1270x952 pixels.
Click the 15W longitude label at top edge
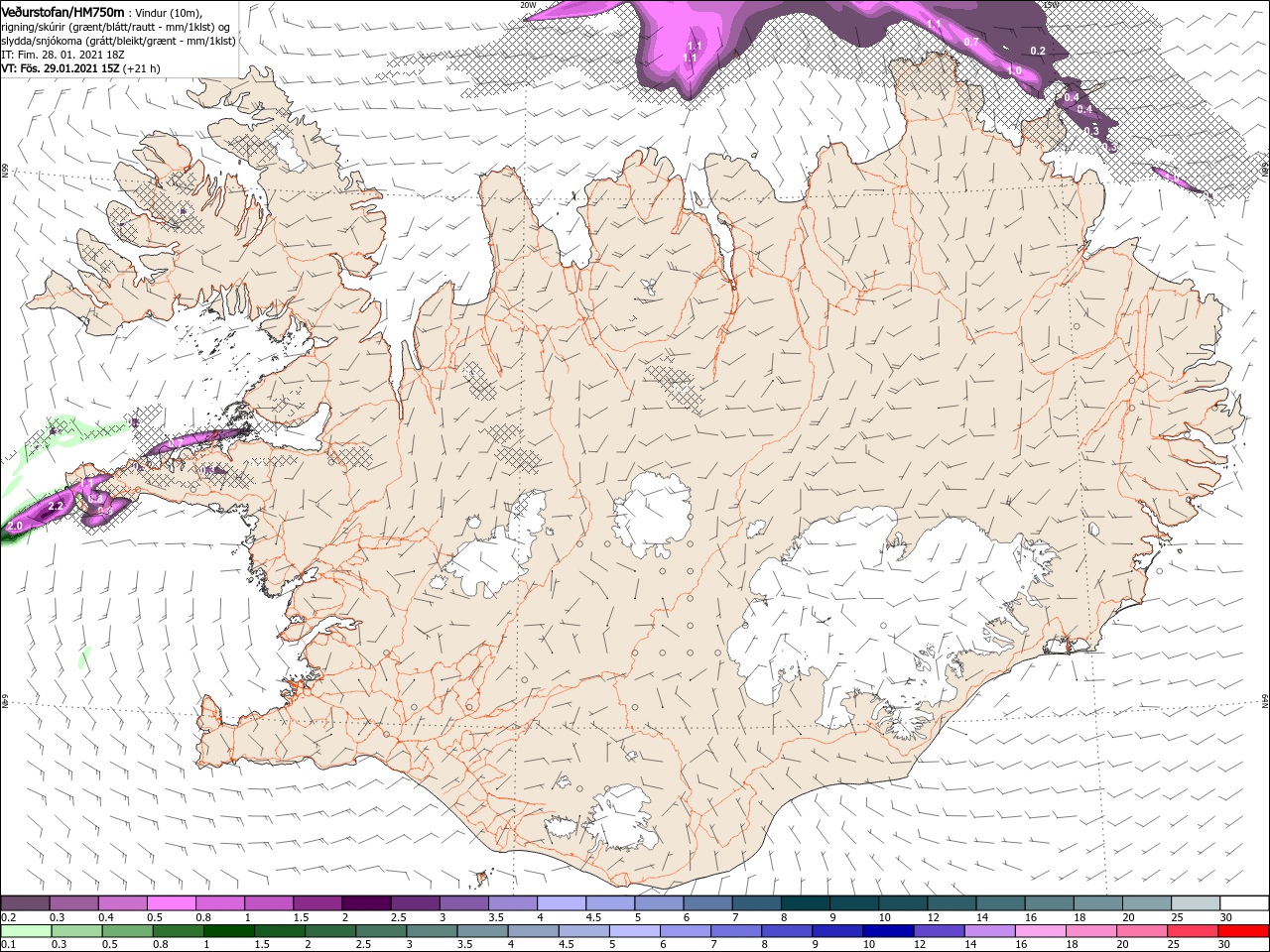click(1051, 5)
